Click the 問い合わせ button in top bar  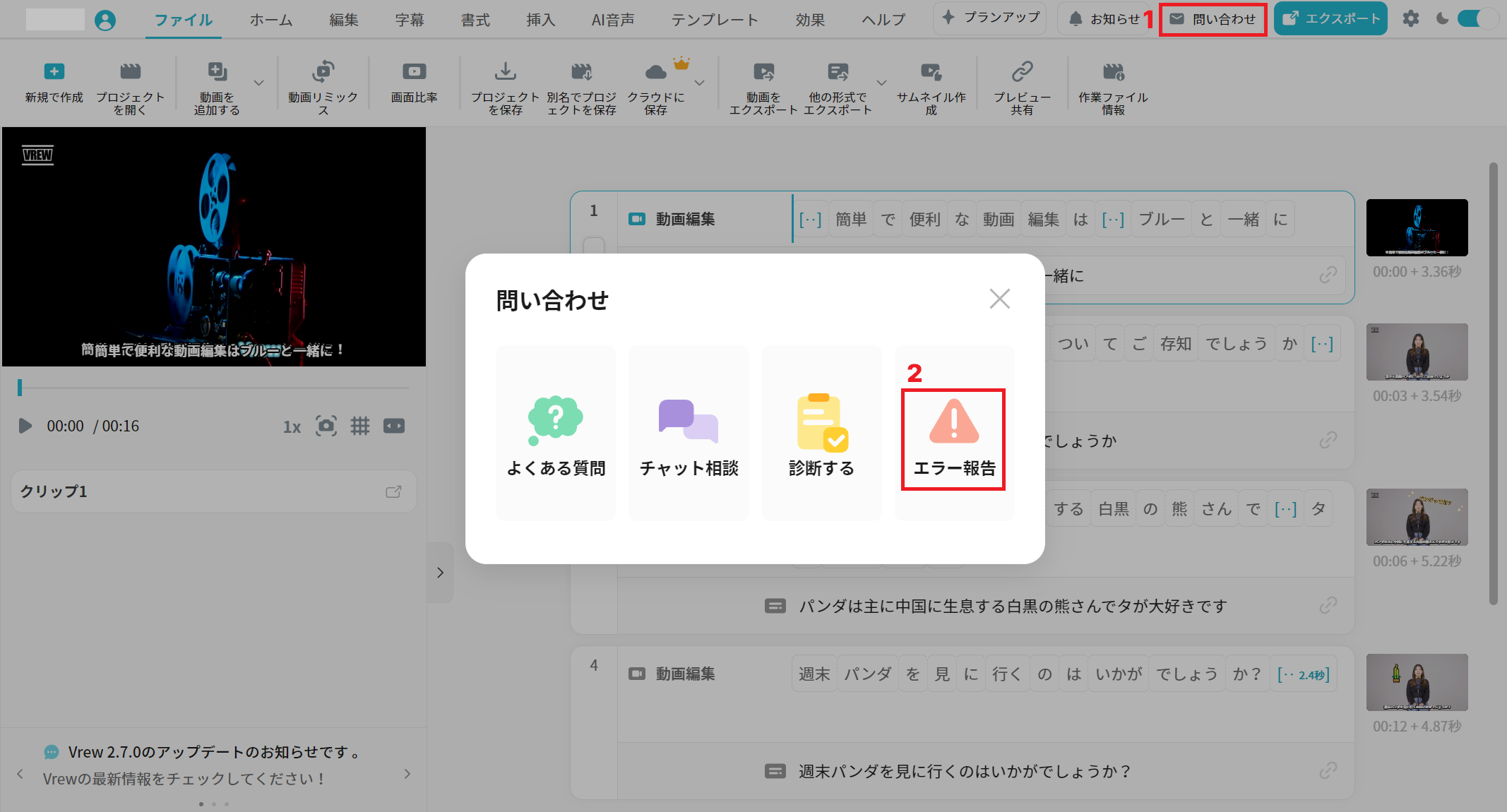(1213, 19)
